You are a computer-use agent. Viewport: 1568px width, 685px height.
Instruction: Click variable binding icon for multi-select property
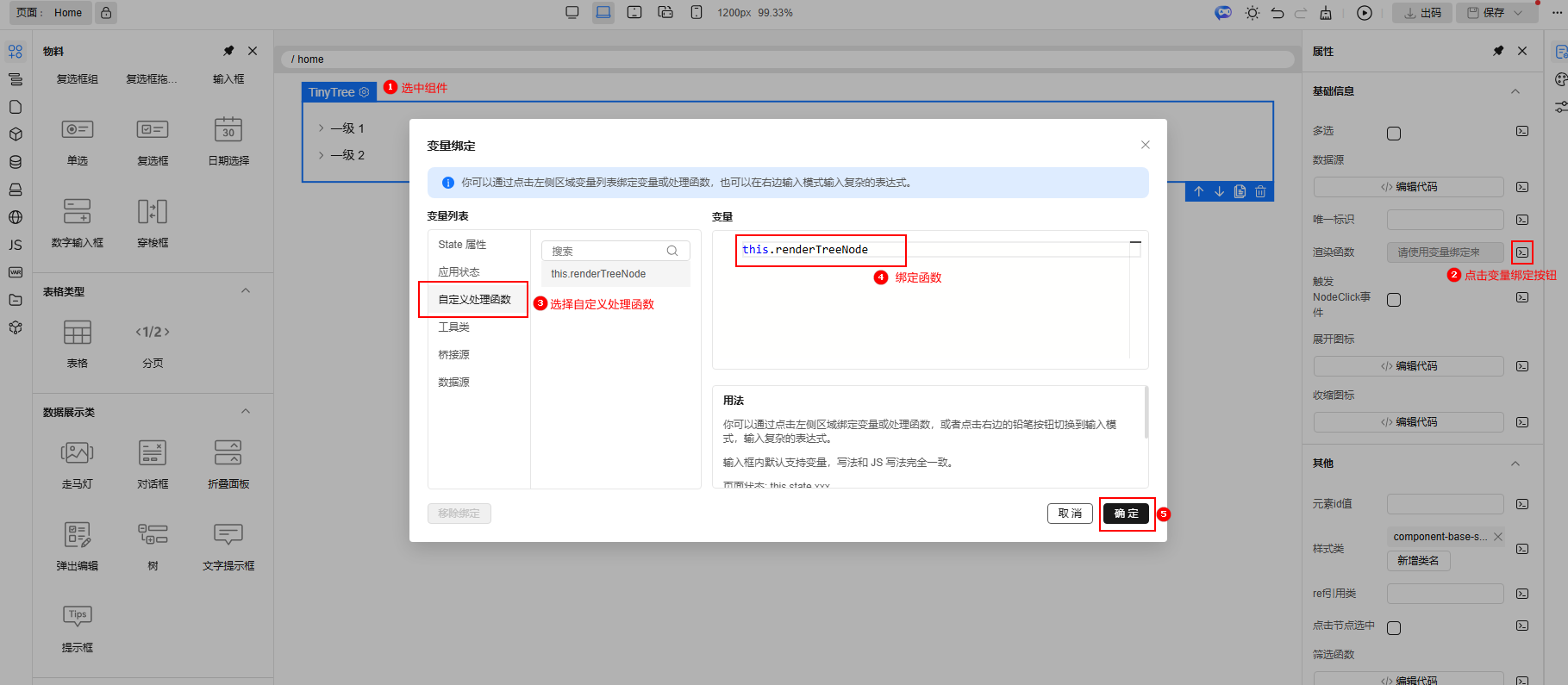1522,131
